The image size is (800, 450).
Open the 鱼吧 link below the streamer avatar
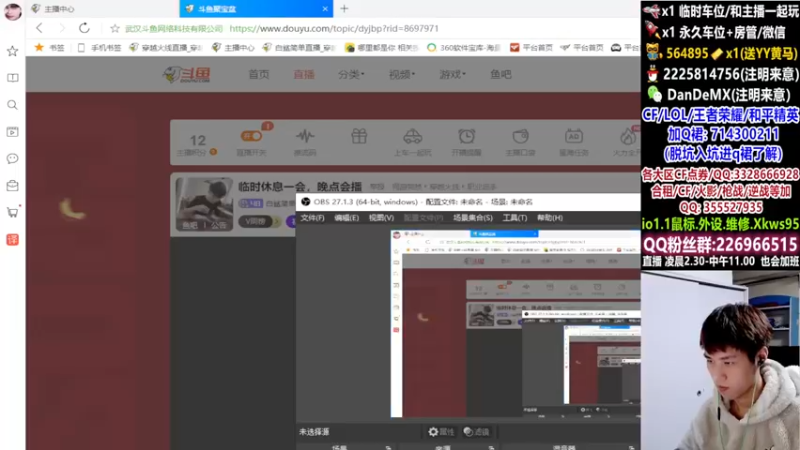[x=190, y=225]
